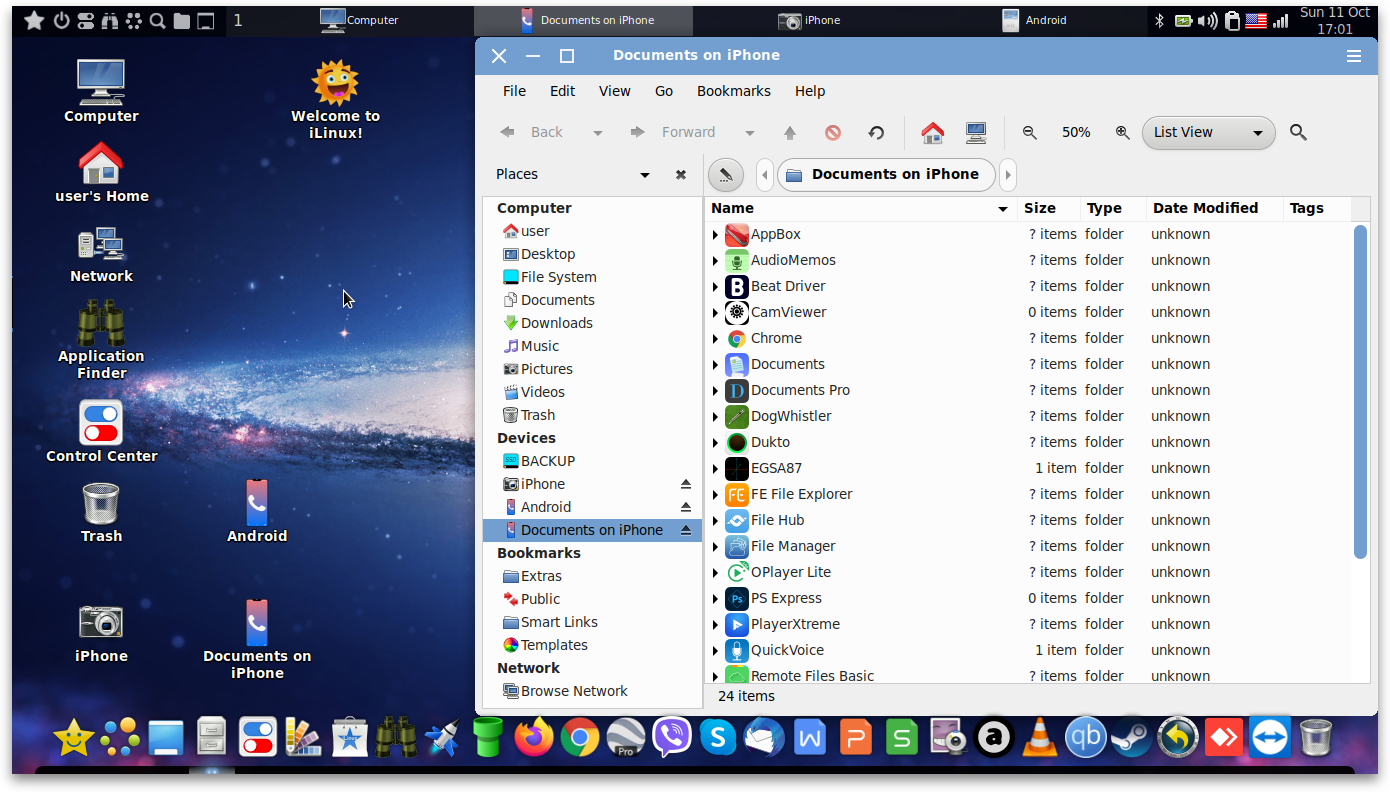Select the Beat Driver folder icon

click(737, 286)
